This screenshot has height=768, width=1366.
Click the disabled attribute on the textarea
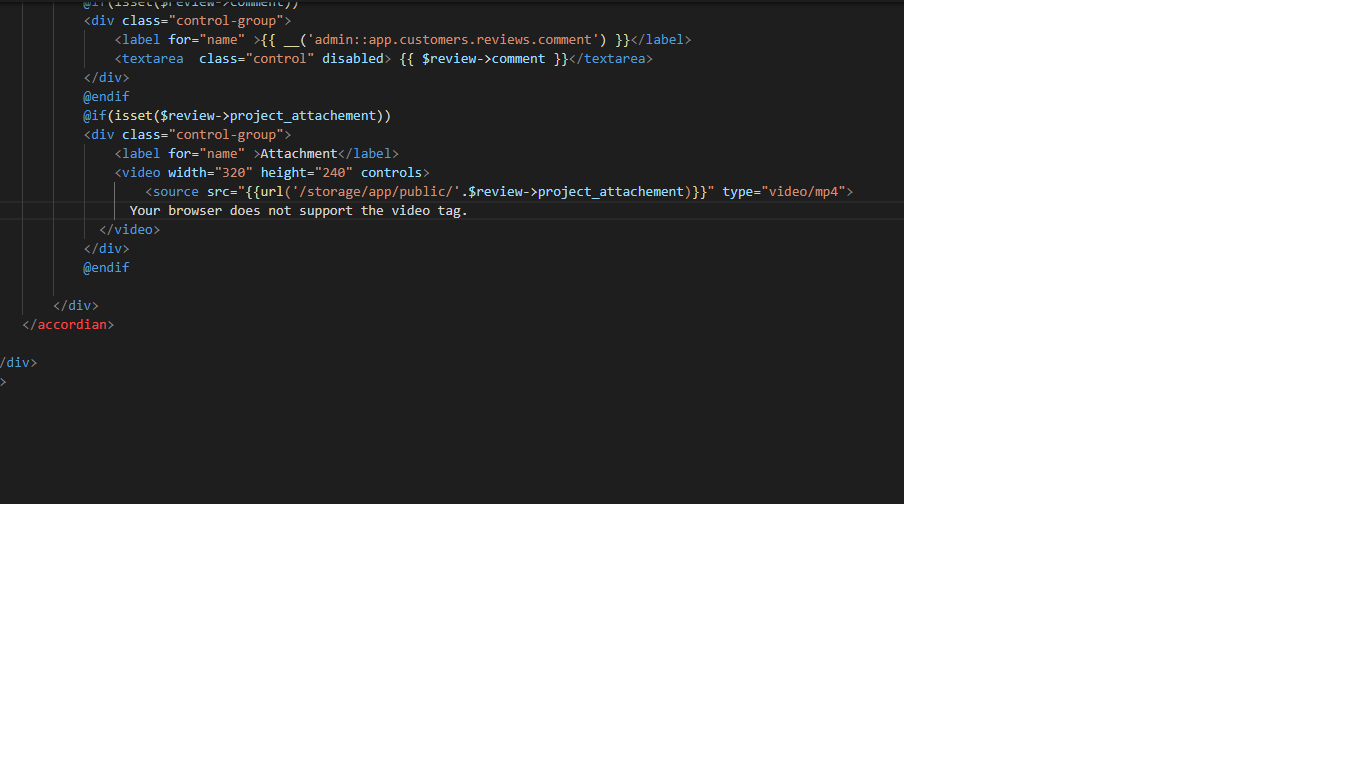point(353,59)
